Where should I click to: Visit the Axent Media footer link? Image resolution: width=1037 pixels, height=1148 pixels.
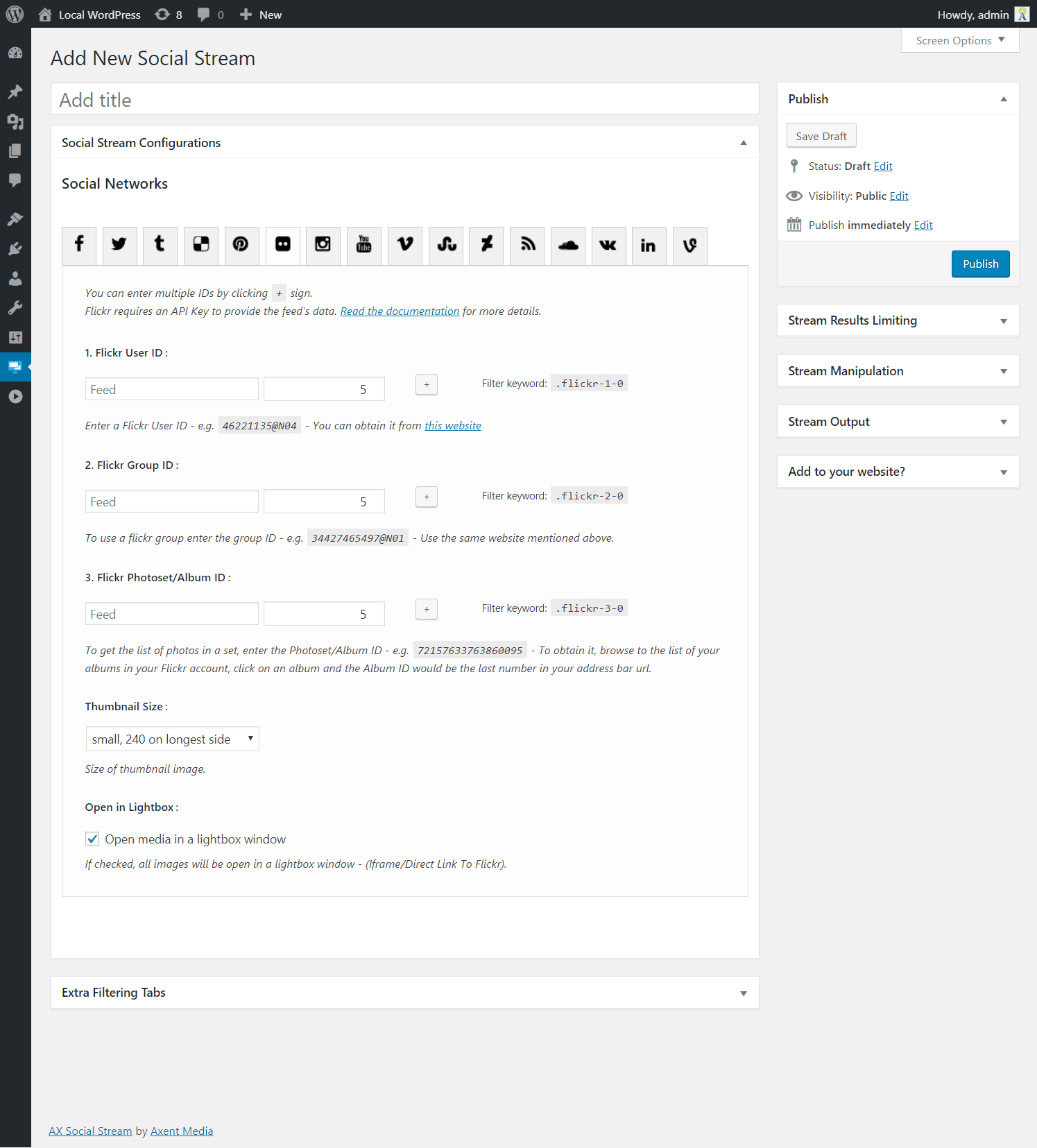tap(182, 1131)
